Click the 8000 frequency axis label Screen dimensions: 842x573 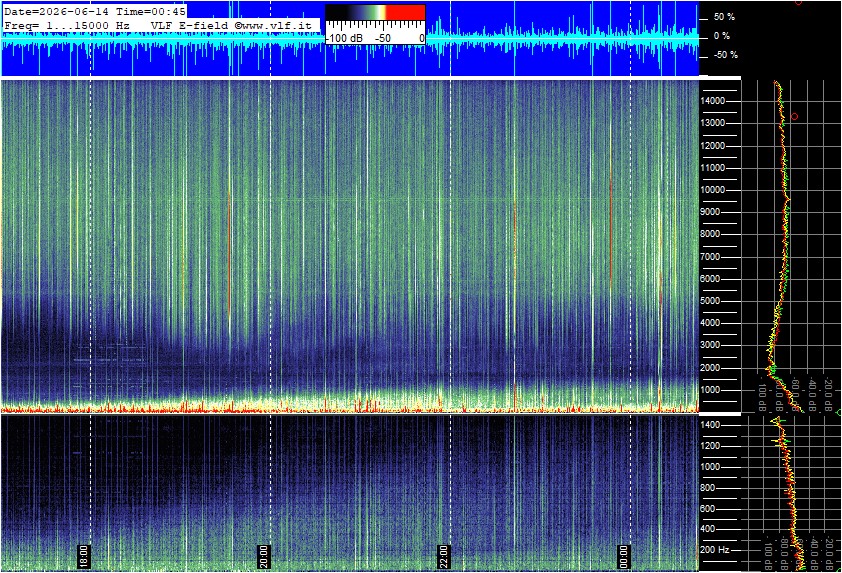[710, 234]
